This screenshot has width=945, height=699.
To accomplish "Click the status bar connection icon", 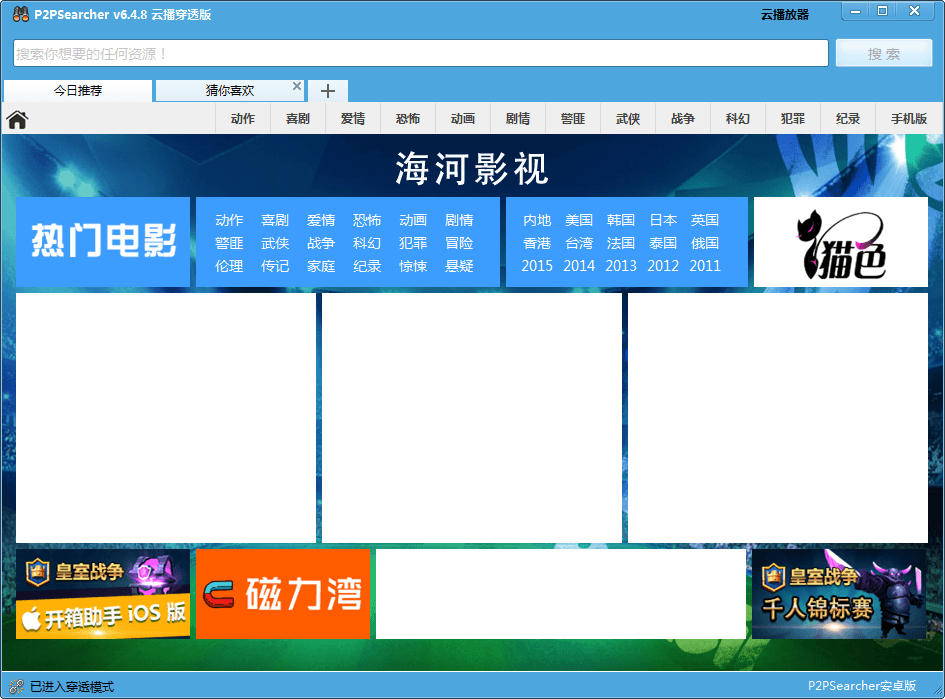I will (x=16, y=687).
